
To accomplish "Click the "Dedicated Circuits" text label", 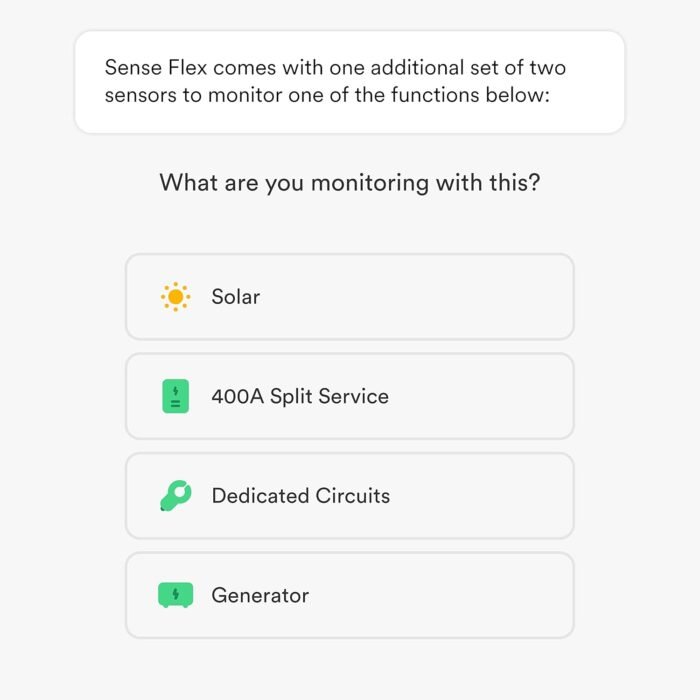I will coord(301,496).
